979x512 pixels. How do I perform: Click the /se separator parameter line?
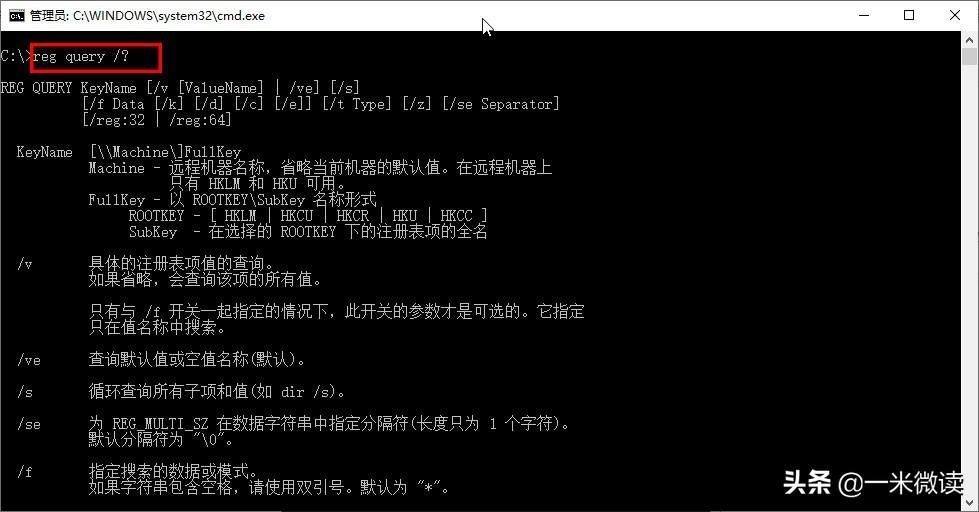294,424
